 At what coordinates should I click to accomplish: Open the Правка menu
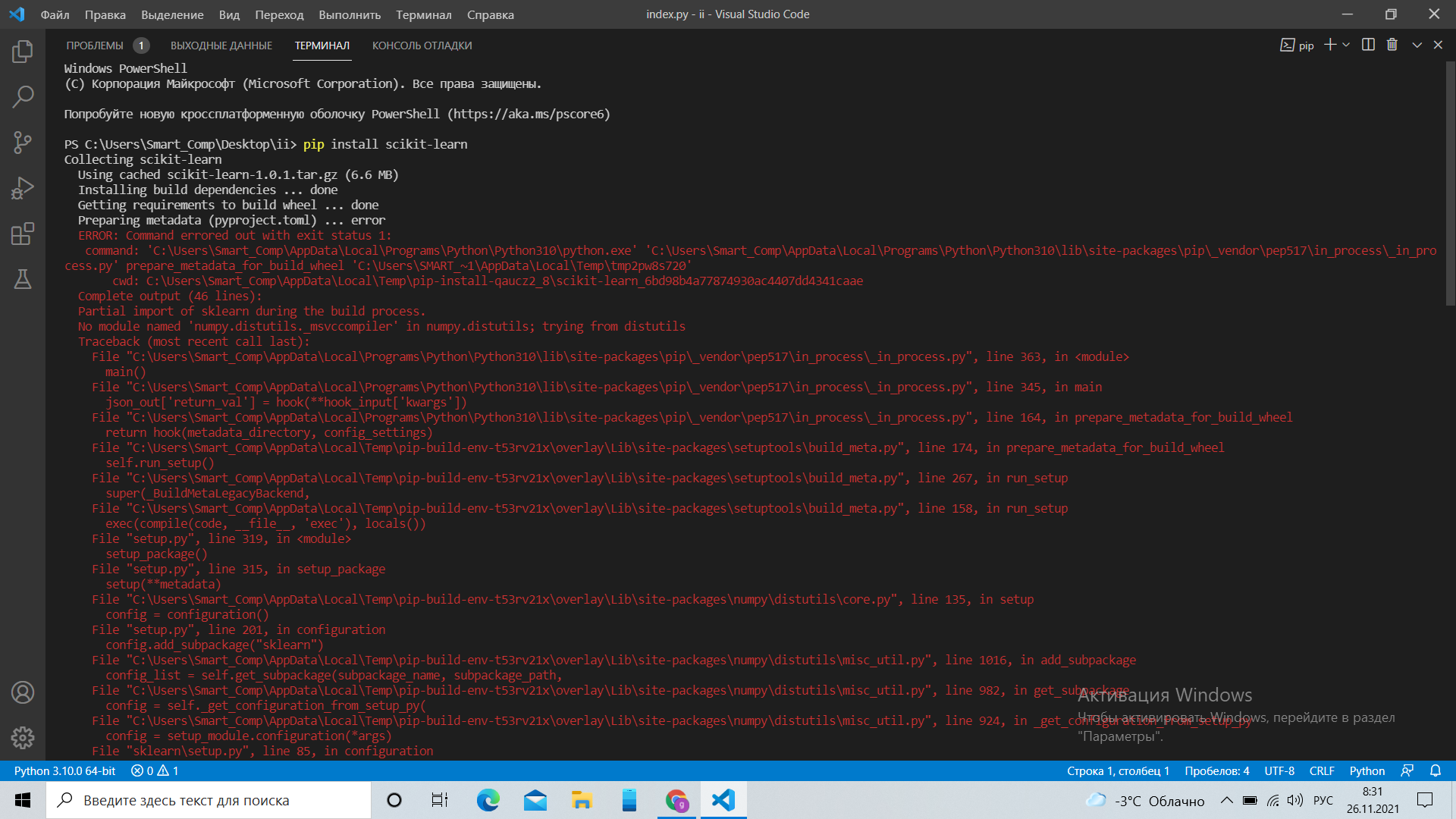coord(105,14)
